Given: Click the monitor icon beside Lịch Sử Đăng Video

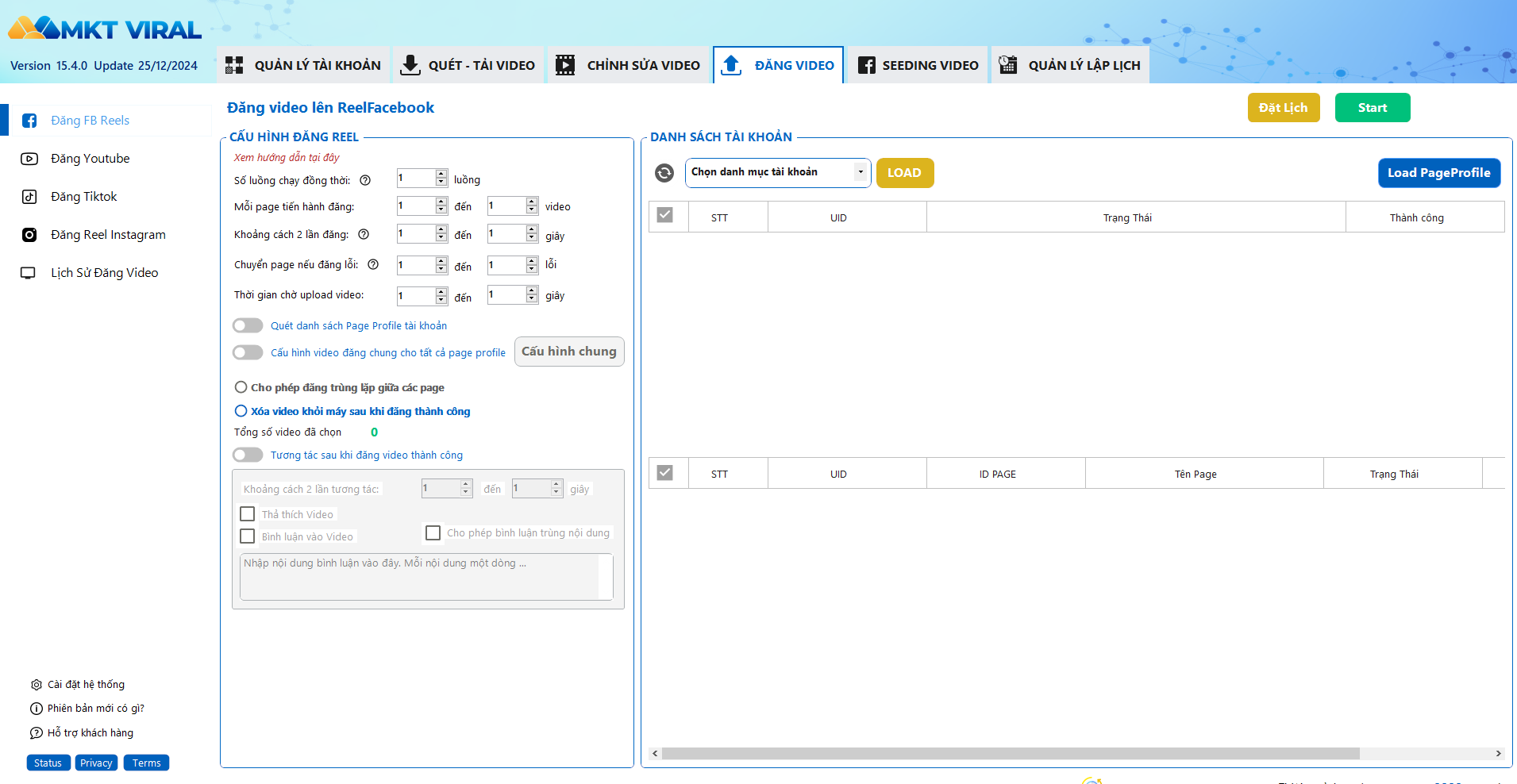Looking at the screenshot, I should click(28, 273).
